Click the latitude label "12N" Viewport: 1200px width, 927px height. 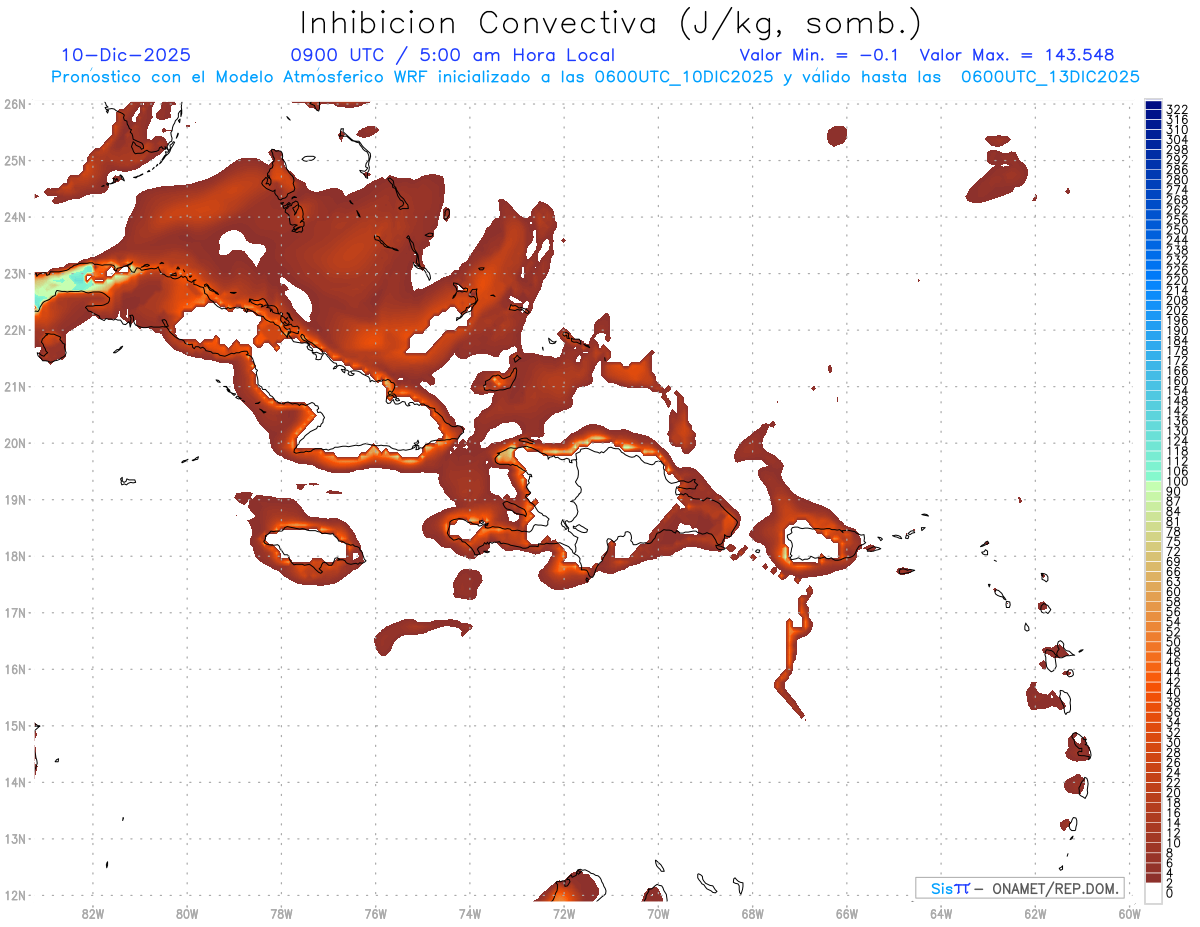(x=15, y=895)
